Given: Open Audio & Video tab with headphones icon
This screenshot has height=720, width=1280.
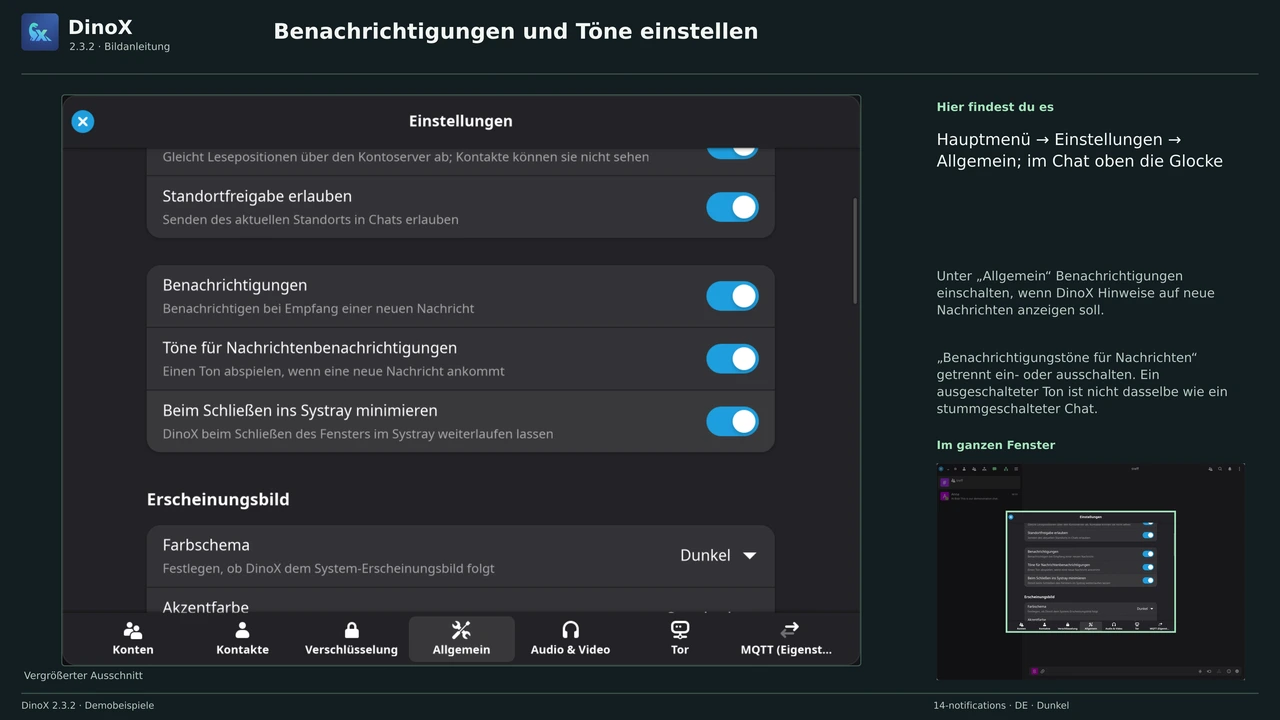Looking at the screenshot, I should coord(570,639).
